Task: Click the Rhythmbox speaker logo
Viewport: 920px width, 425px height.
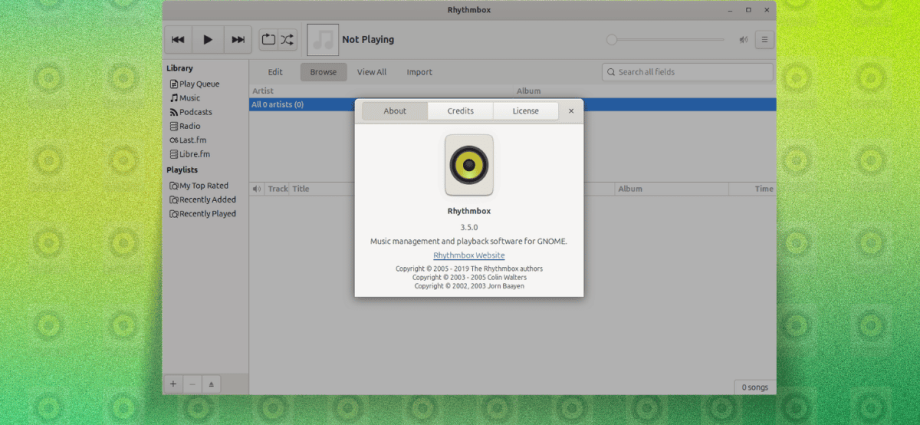Action: [469, 165]
